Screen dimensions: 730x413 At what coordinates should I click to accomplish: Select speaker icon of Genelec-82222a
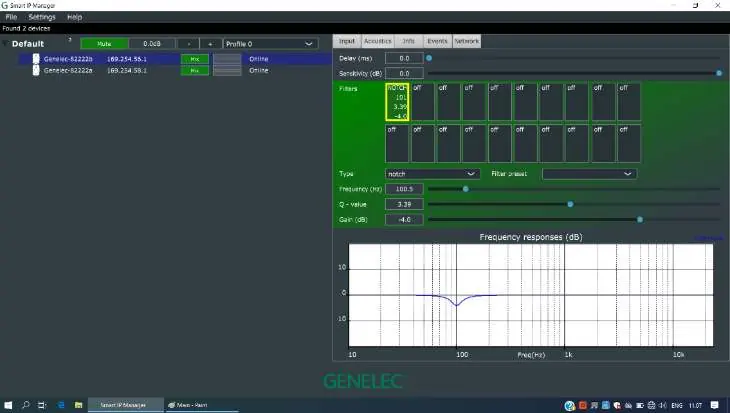coord(36,70)
